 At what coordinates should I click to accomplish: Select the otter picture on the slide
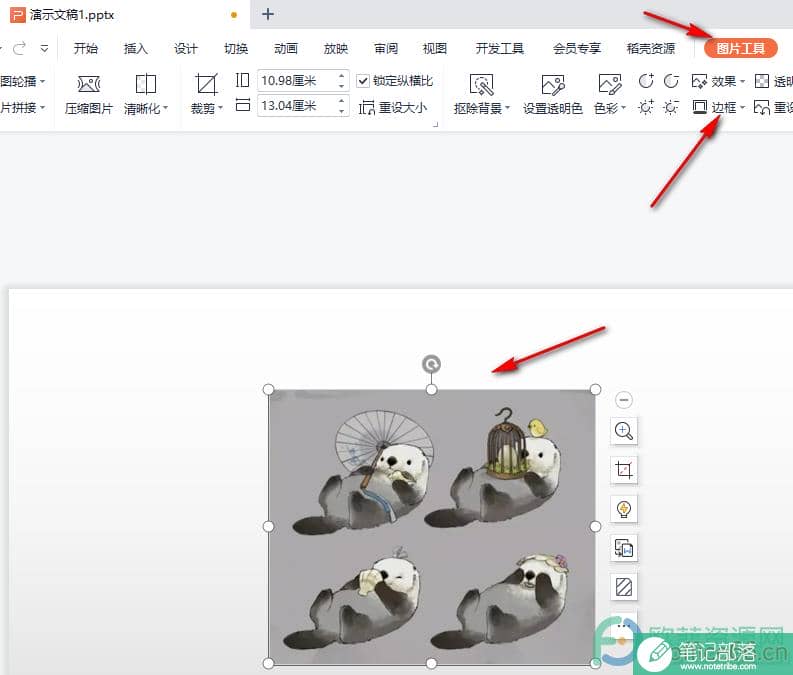(x=432, y=526)
